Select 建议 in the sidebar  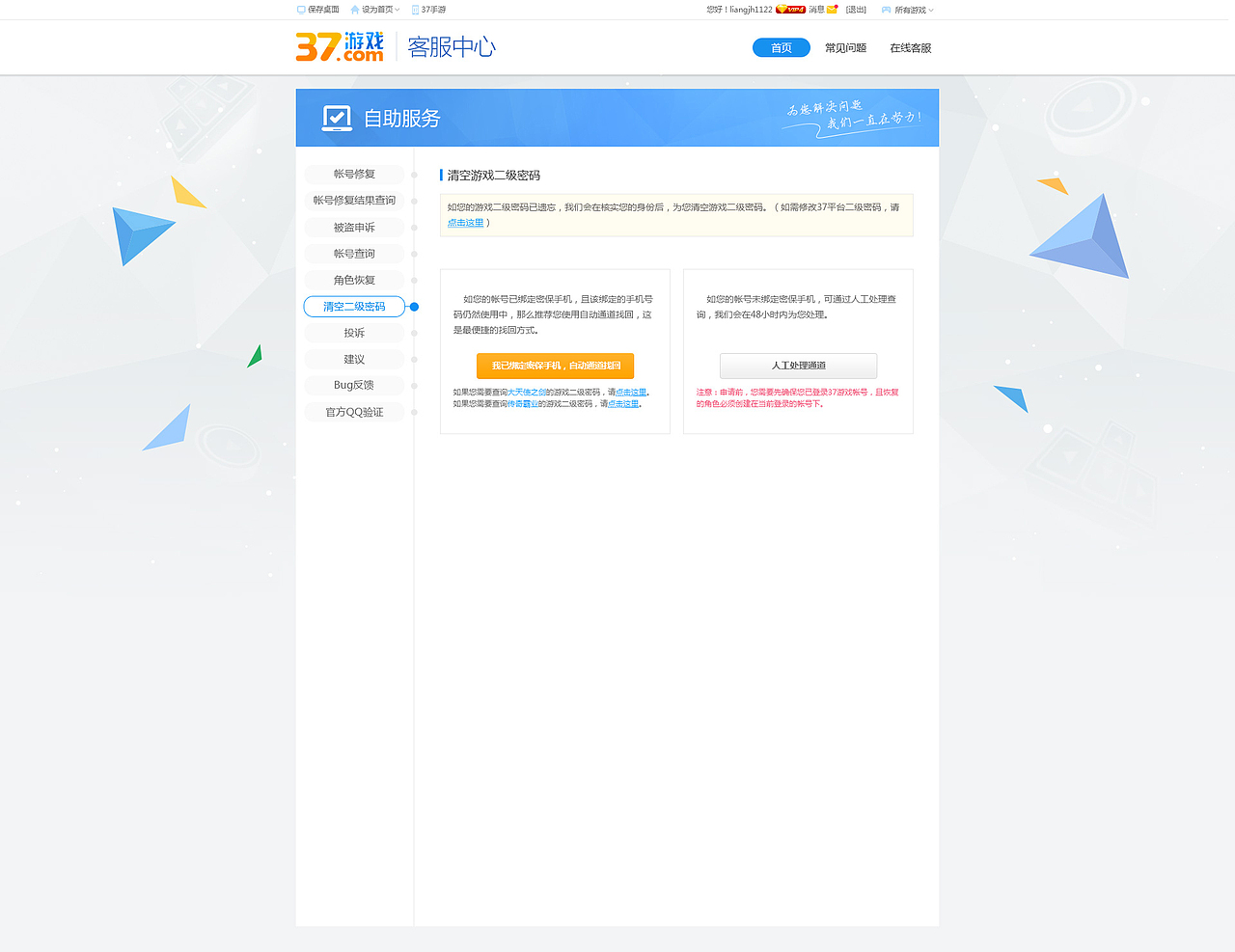click(x=354, y=359)
